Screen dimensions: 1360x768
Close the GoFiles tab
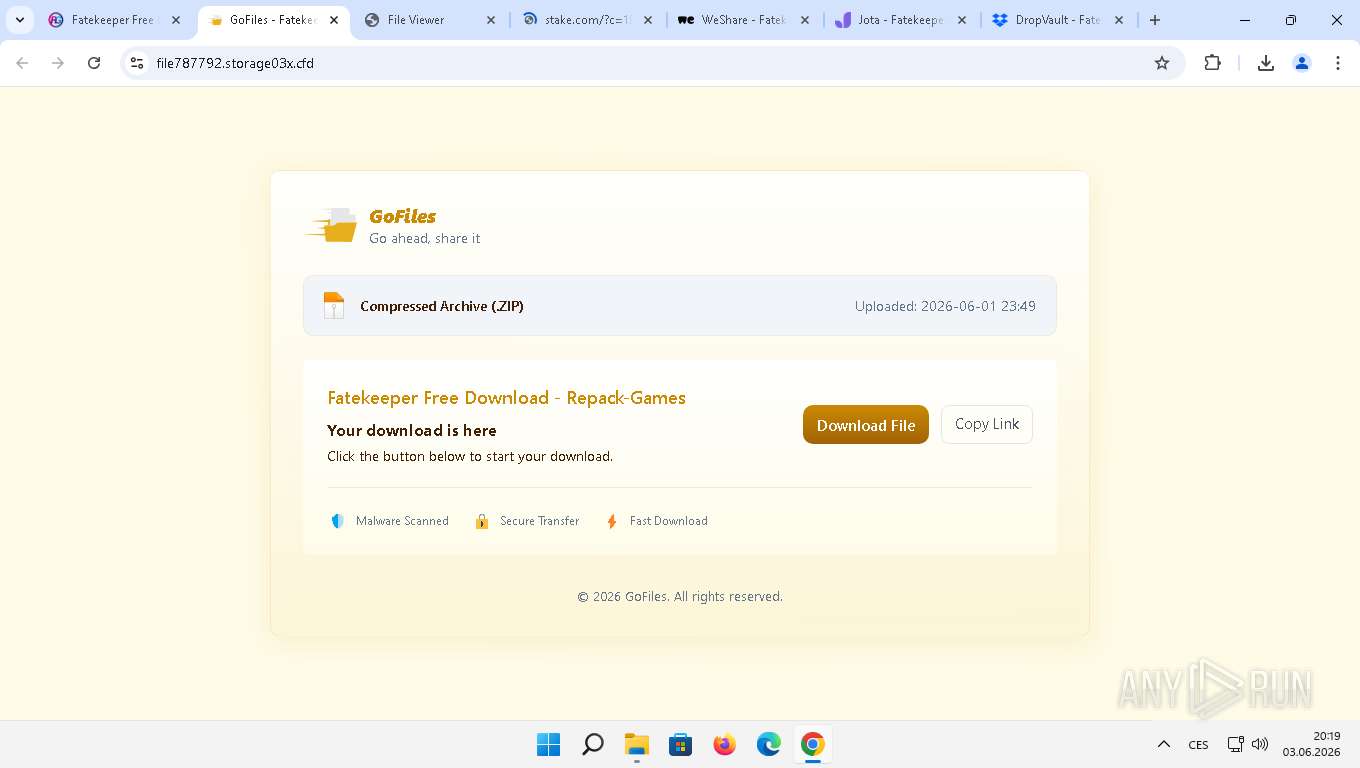(333, 20)
